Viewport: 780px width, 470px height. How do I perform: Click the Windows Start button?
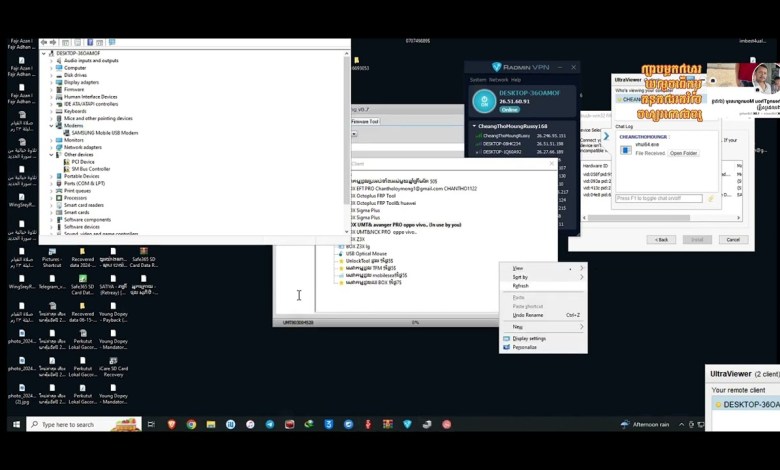[x=15, y=424]
